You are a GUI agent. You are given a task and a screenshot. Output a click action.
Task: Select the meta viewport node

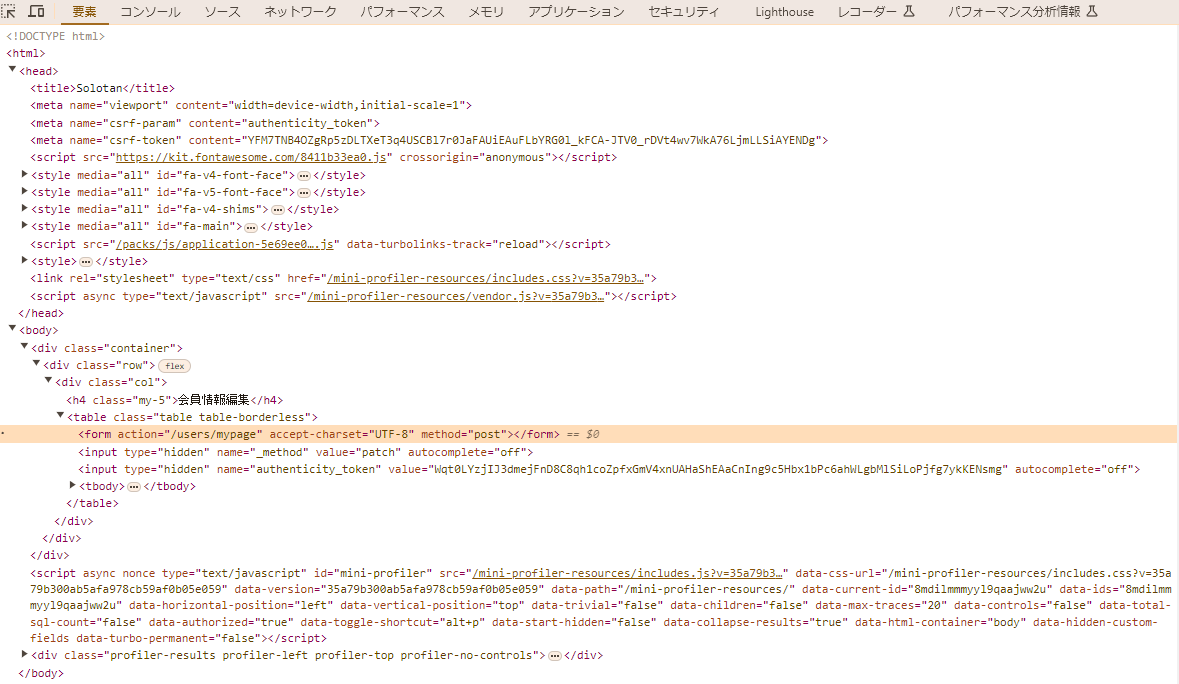[x=251, y=105]
